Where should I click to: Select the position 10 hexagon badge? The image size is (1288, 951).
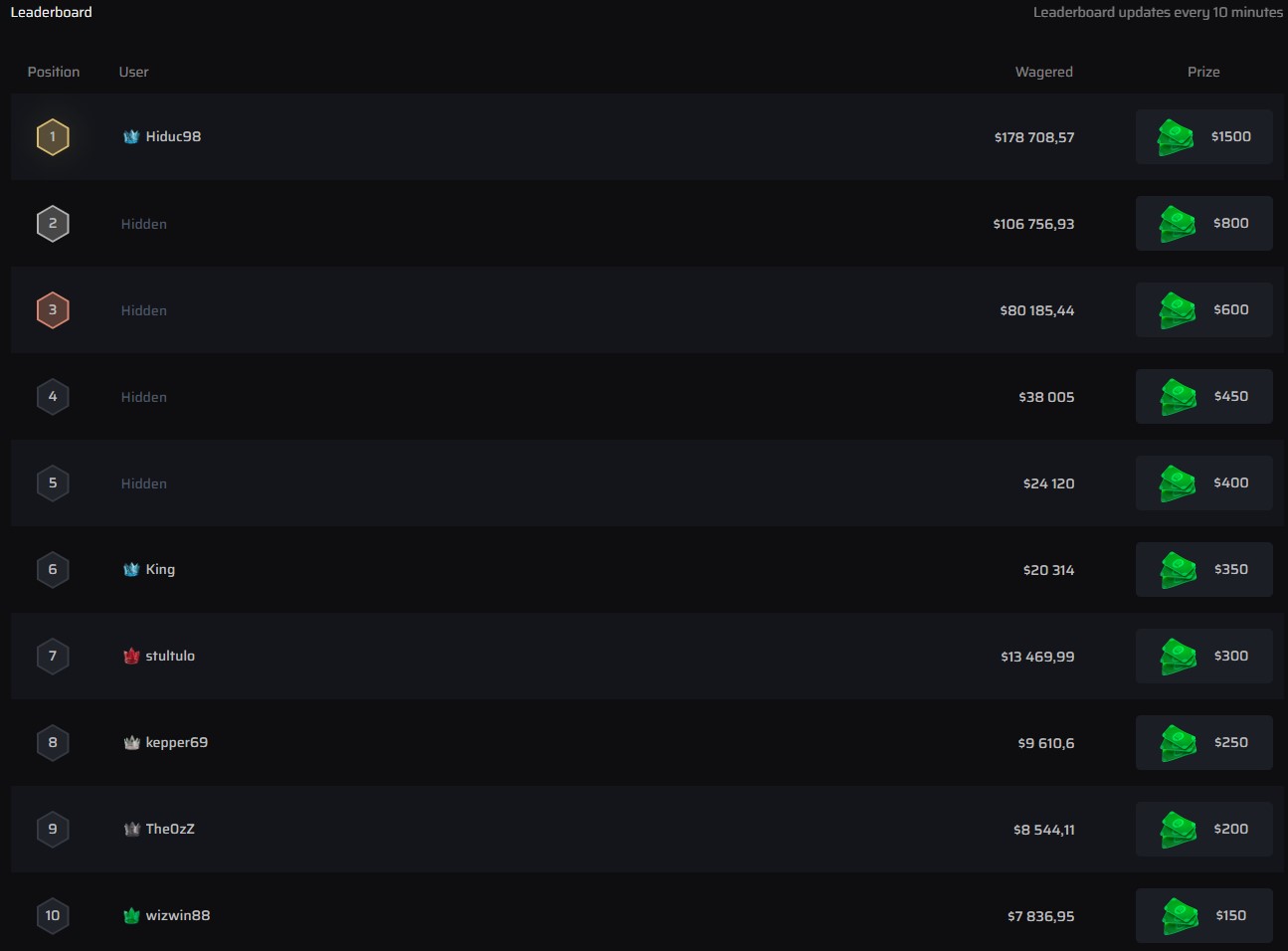click(x=53, y=916)
